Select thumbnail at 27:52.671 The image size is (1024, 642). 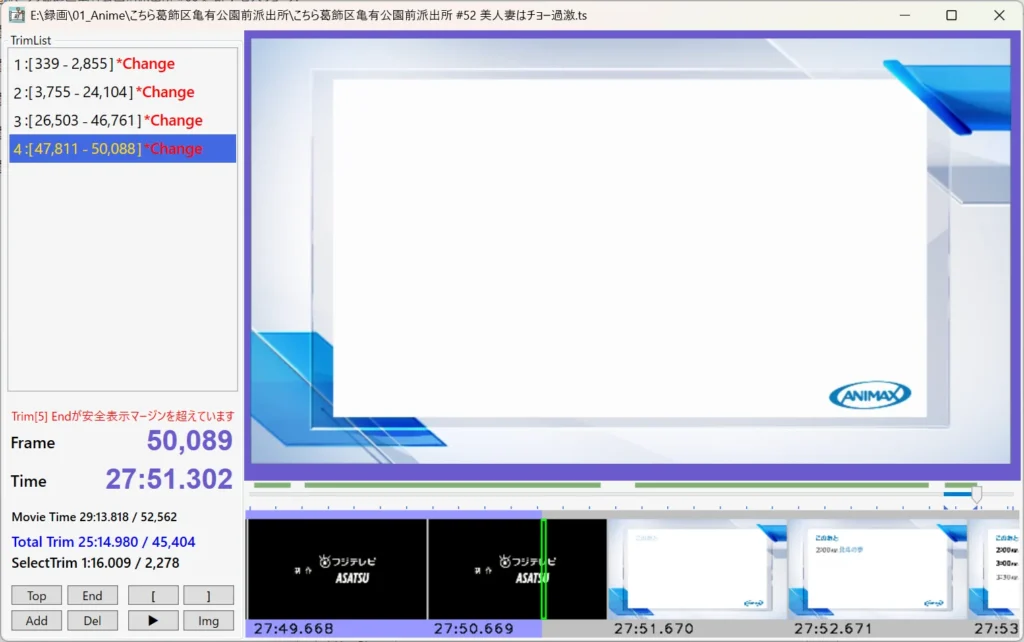tap(877, 568)
